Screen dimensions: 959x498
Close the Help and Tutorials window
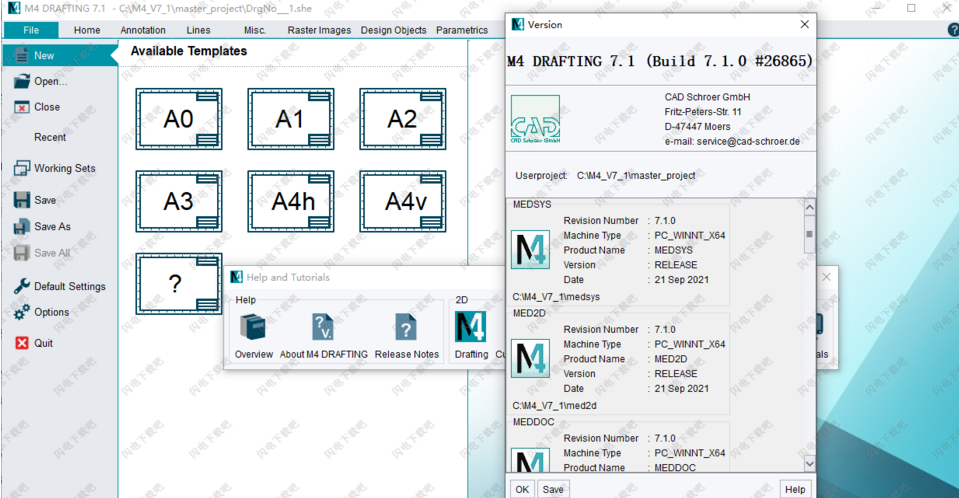826,277
